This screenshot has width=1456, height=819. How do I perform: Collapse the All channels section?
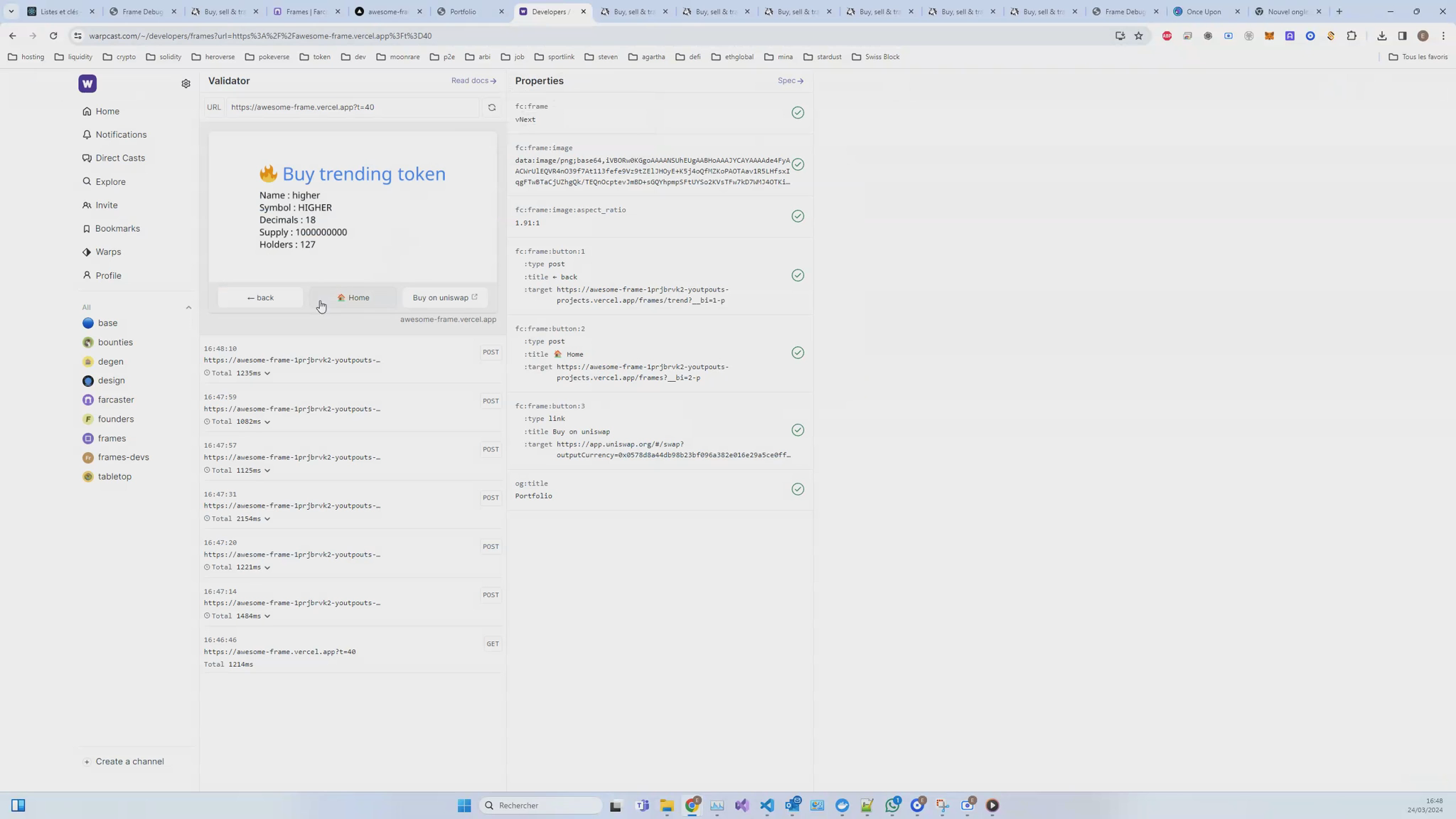click(x=188, y=308)
